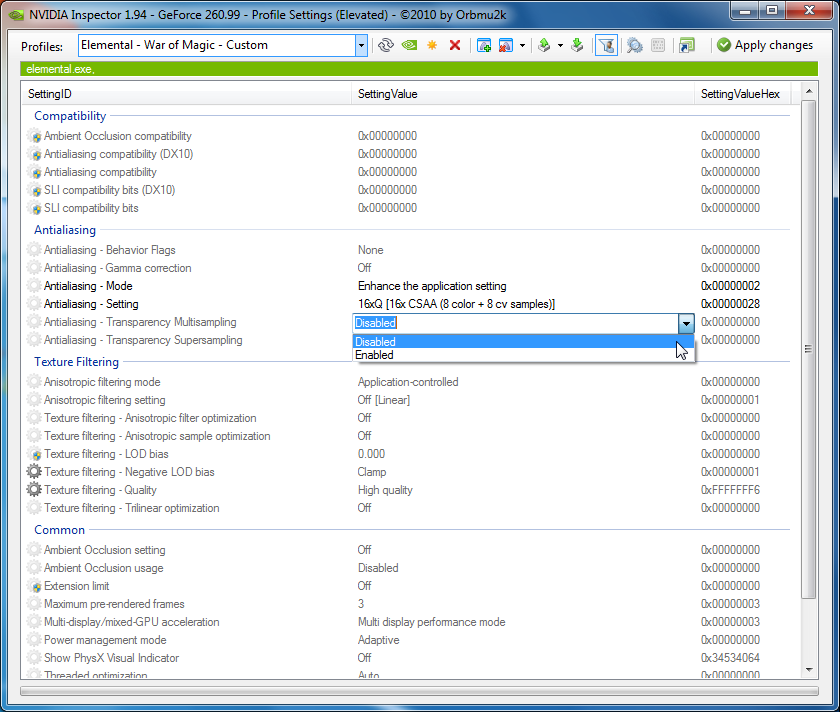Viewport: 840px width, 712px height.
Task: Click the refresh profile icon in toolbar
Action: tap(386, 45)
